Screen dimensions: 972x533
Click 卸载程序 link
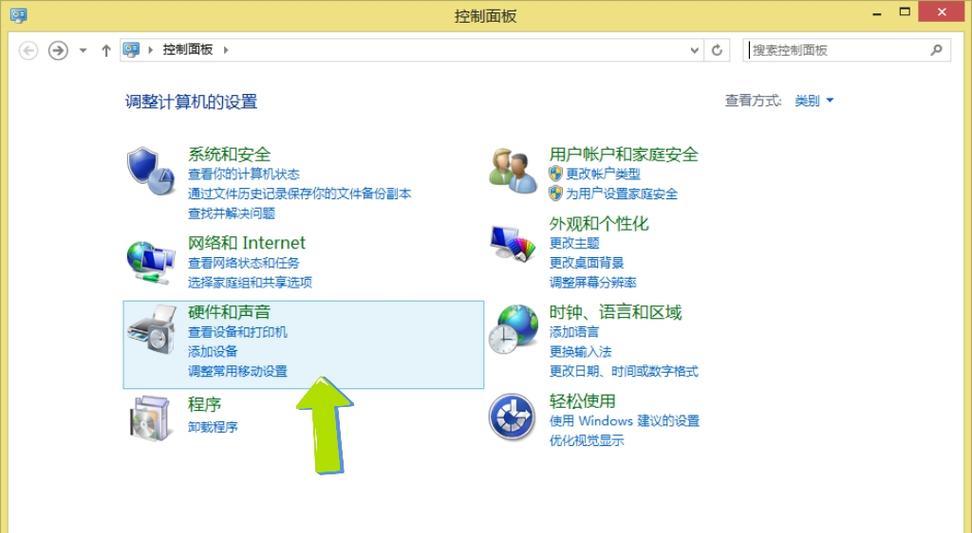click(x=213, y=427)
